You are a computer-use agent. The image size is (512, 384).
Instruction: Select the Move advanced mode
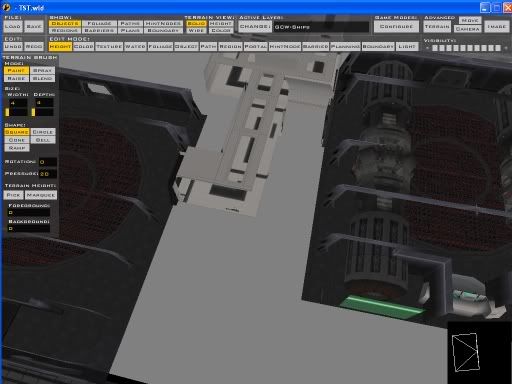[x=470, y=20]
